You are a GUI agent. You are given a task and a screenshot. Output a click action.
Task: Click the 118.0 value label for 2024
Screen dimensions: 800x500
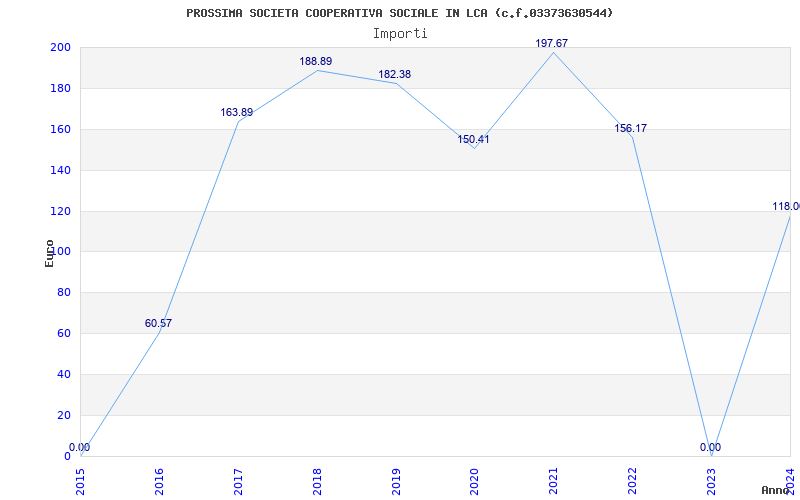tap(786, 207)
